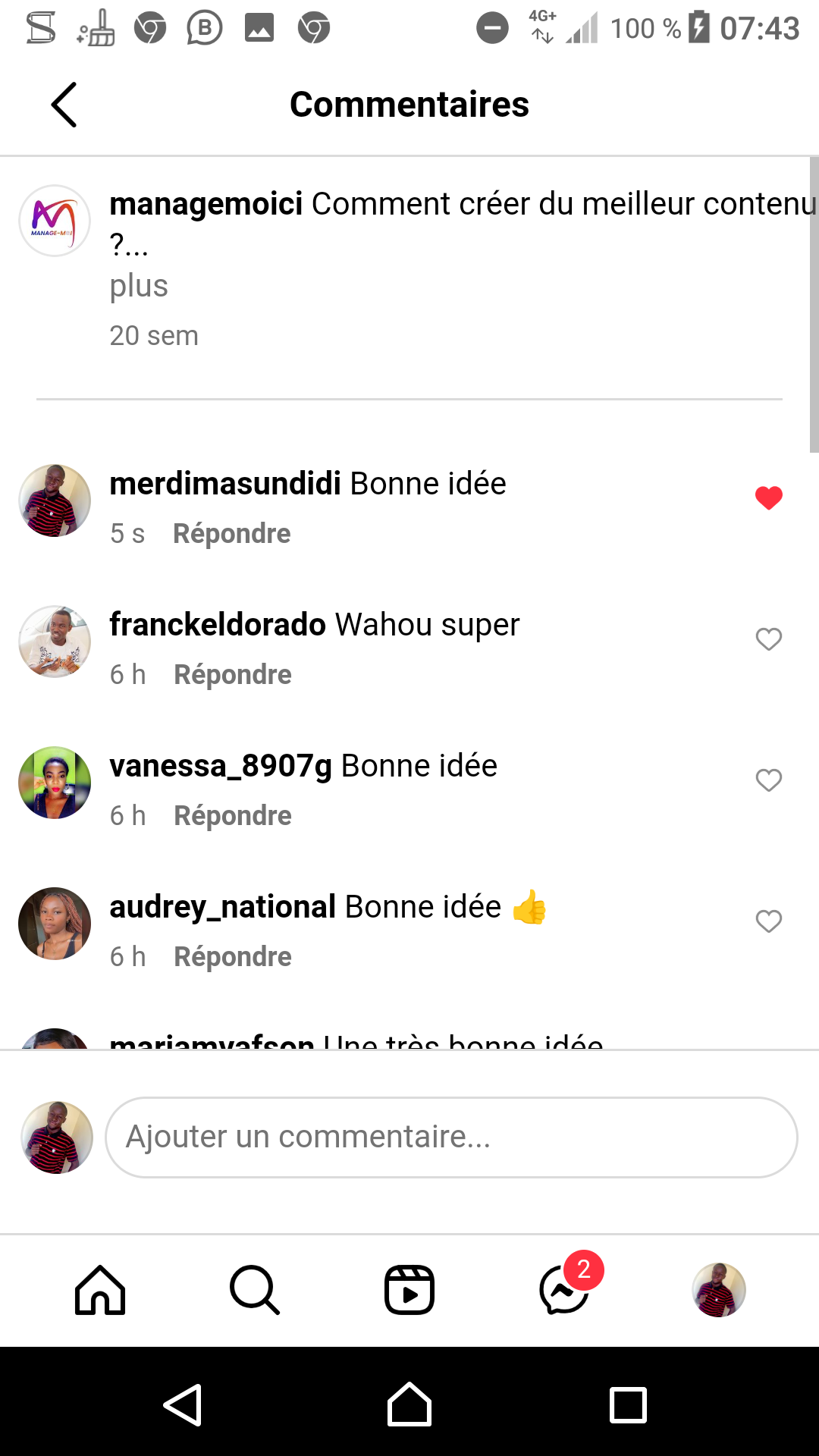Open the Home feed tab
The width and height of the screenshot is (819, 1456).
coord(100,1289)
